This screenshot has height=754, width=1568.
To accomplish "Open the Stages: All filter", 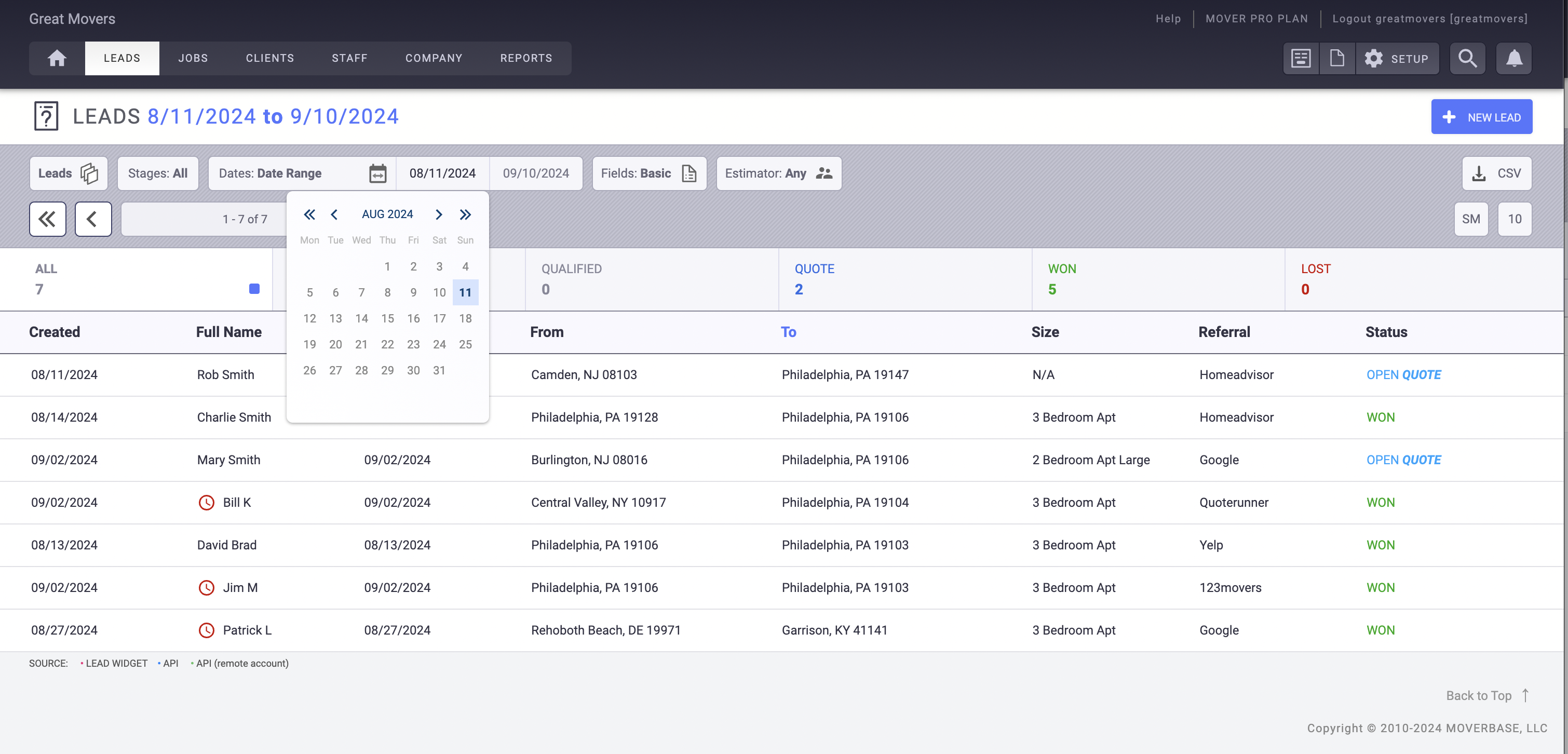I will (x=158, y=173).
